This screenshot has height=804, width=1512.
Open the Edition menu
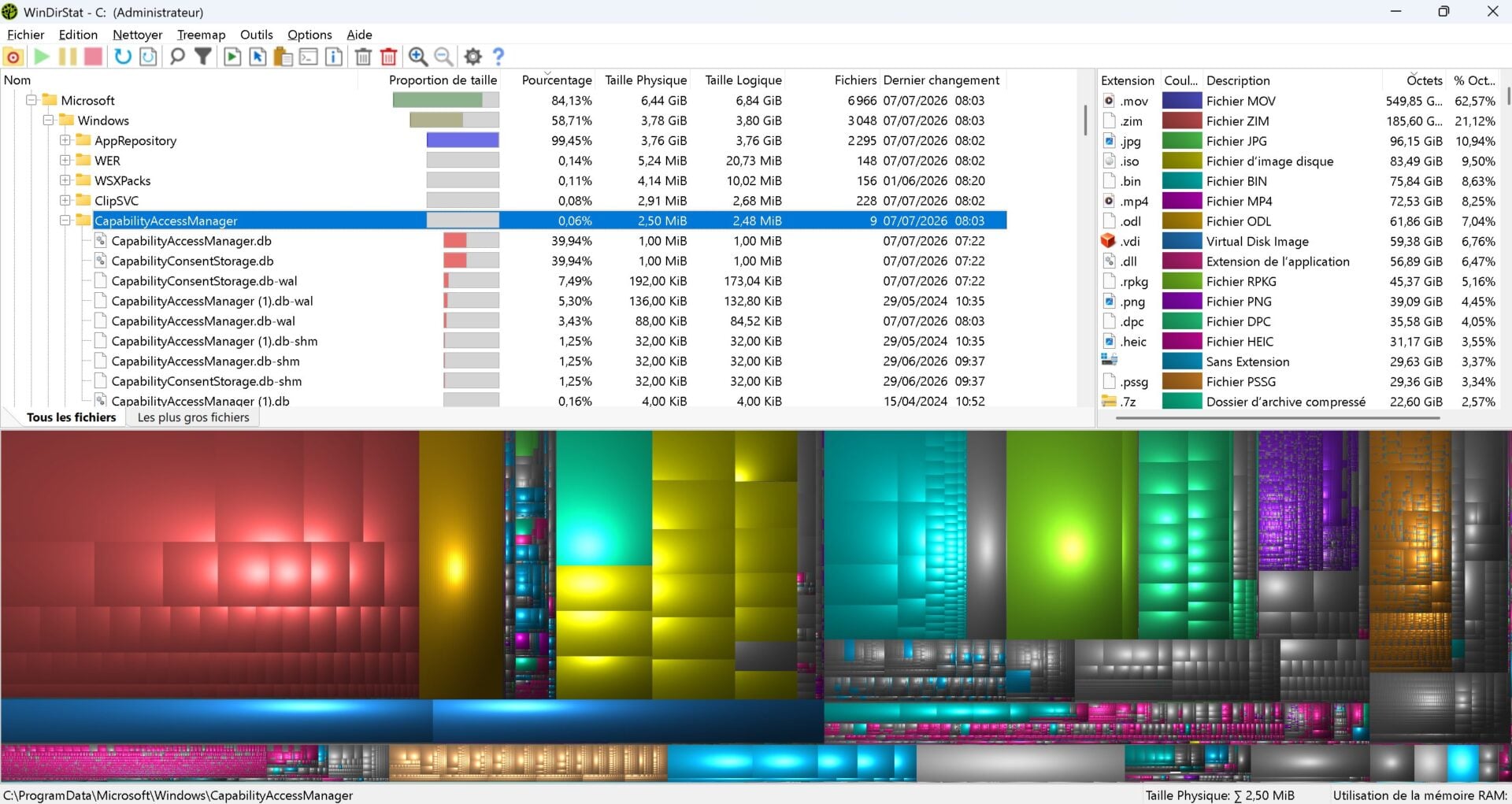(x=78, y=35)
